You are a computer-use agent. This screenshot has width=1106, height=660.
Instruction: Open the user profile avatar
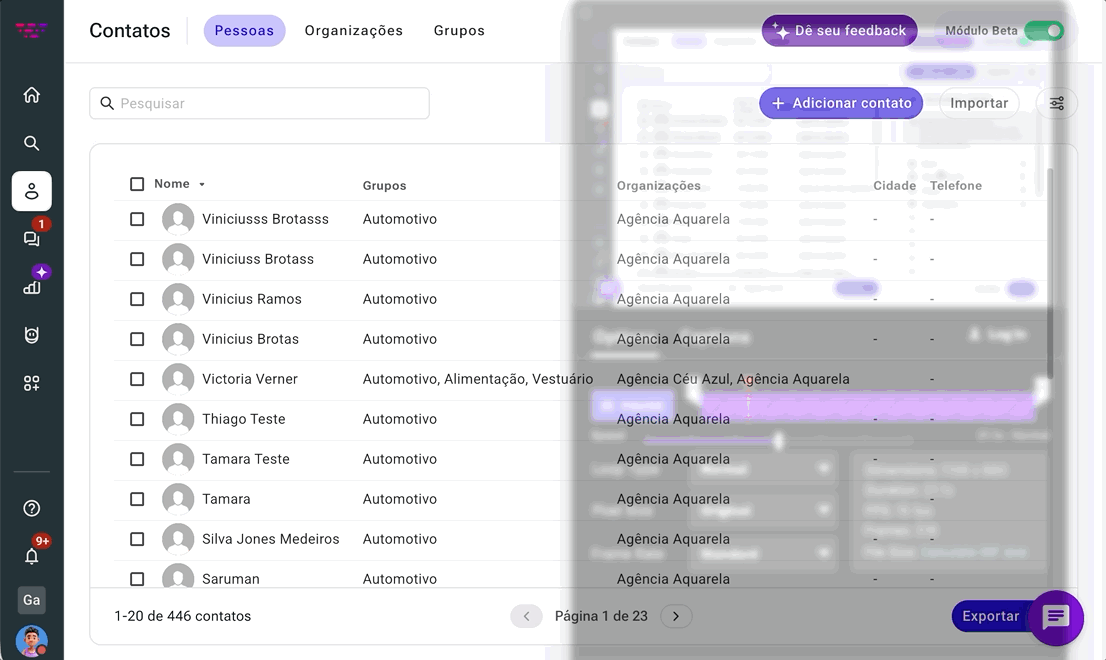32,641
